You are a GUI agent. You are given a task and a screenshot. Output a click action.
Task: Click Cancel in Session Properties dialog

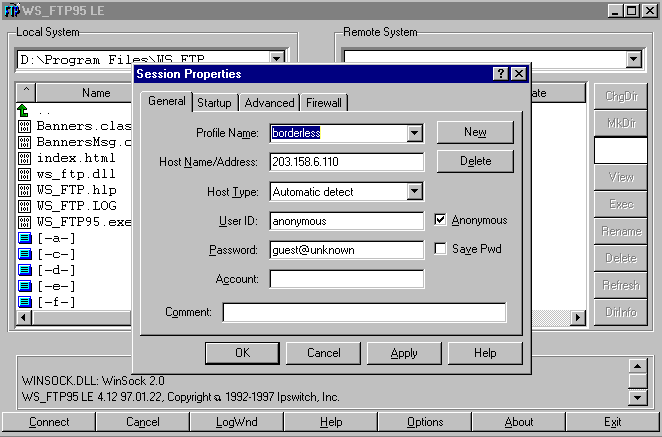point(323,353)
